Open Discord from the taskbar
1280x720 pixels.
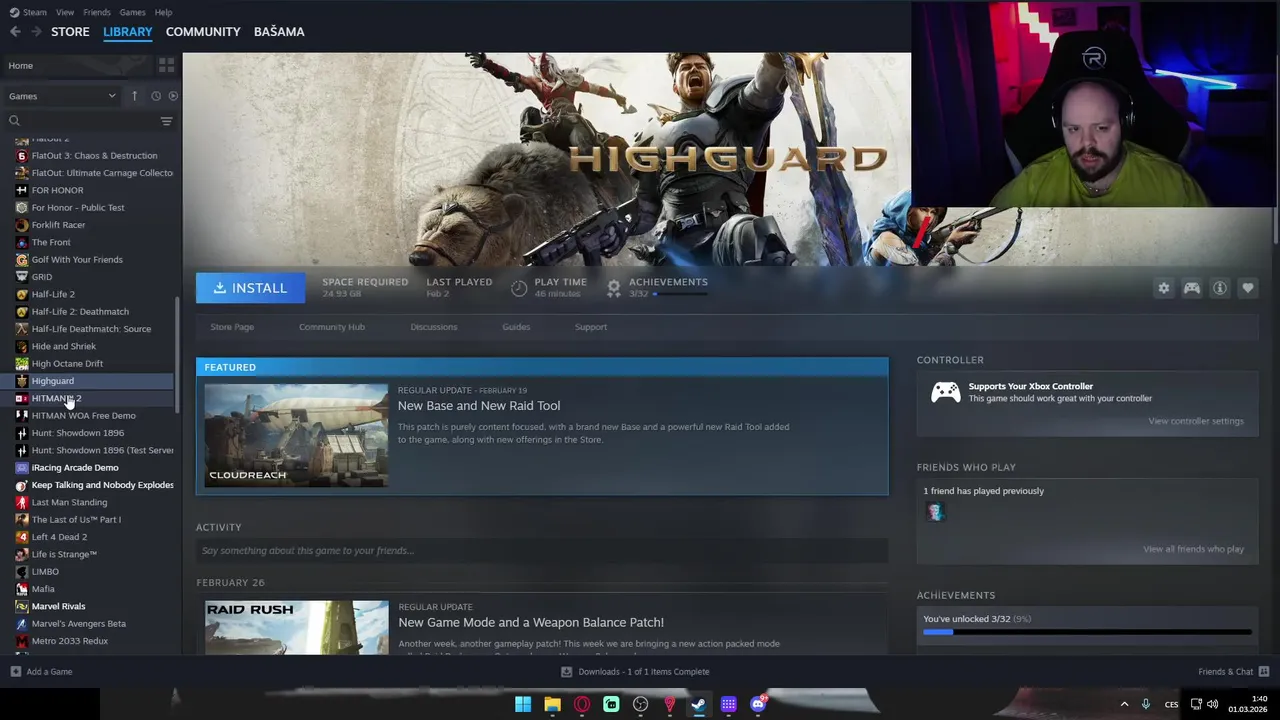pyautogui.click(x=758, y=705)
